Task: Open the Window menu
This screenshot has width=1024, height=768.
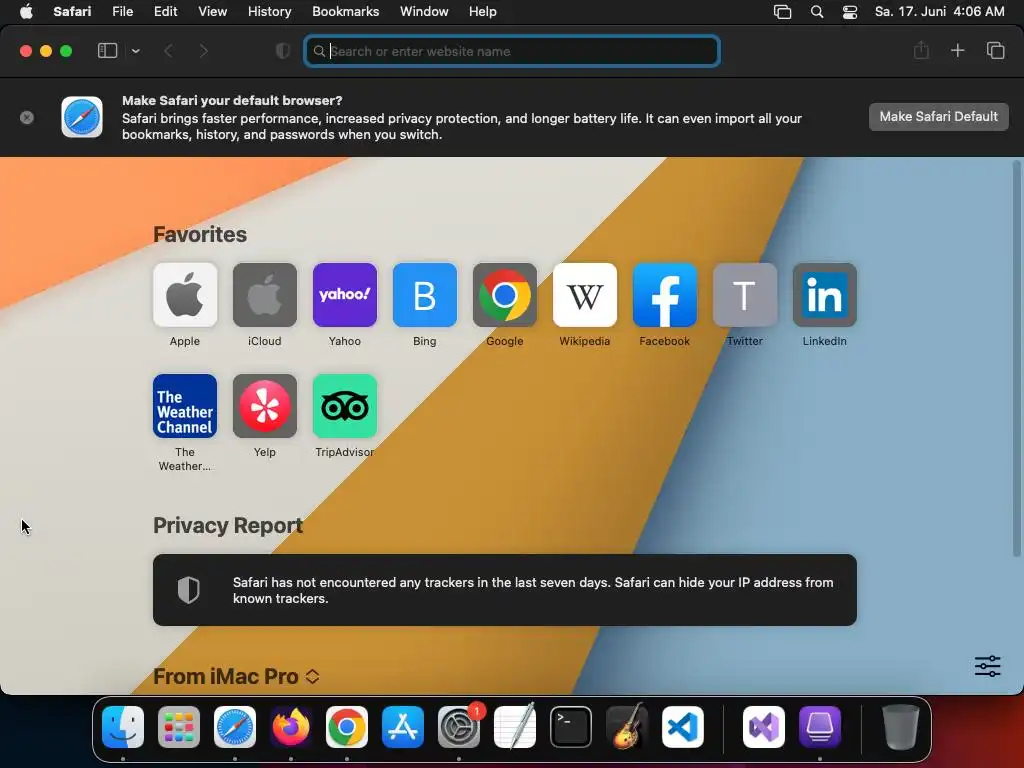Action: point(424,12)
